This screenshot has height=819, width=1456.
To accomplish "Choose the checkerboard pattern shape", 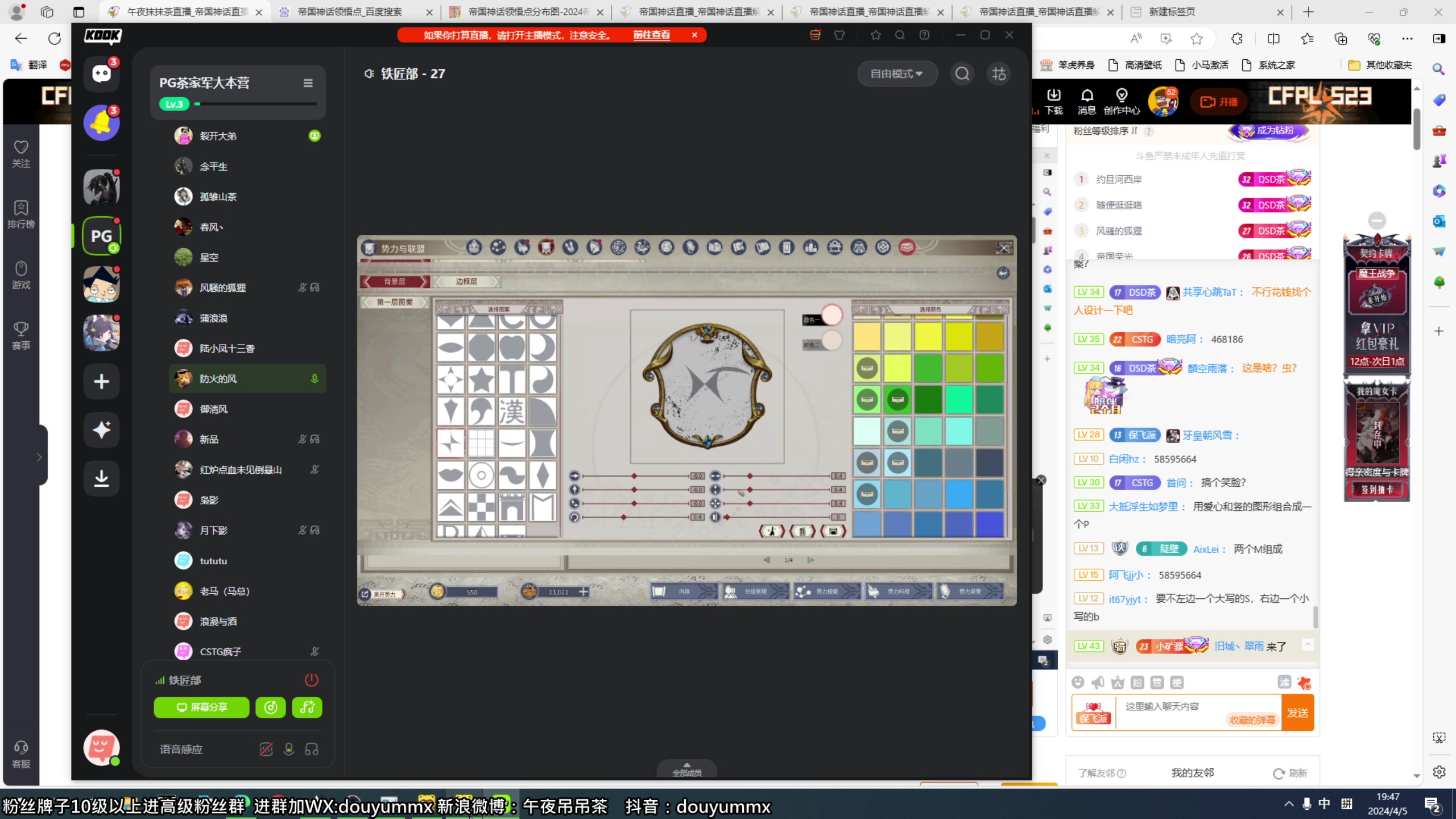I will 481,507.
